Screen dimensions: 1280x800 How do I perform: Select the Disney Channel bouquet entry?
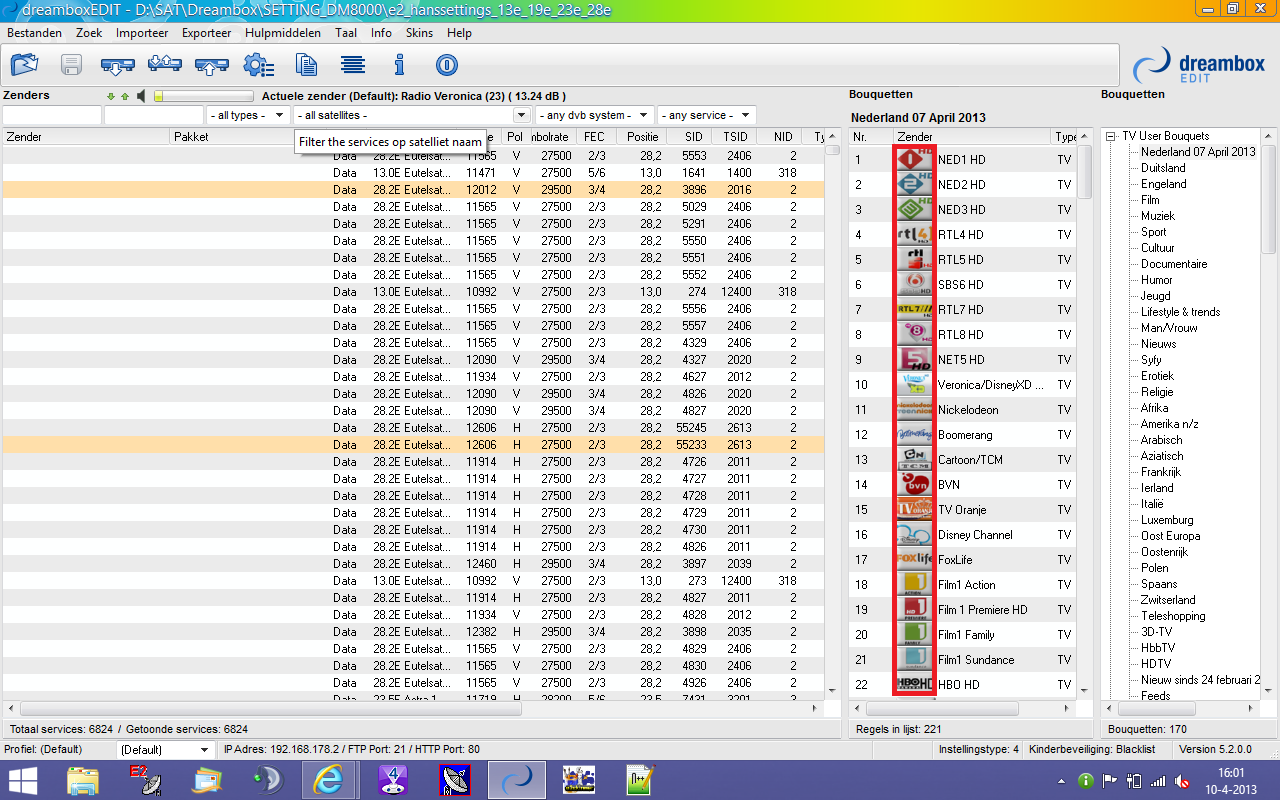962,534
